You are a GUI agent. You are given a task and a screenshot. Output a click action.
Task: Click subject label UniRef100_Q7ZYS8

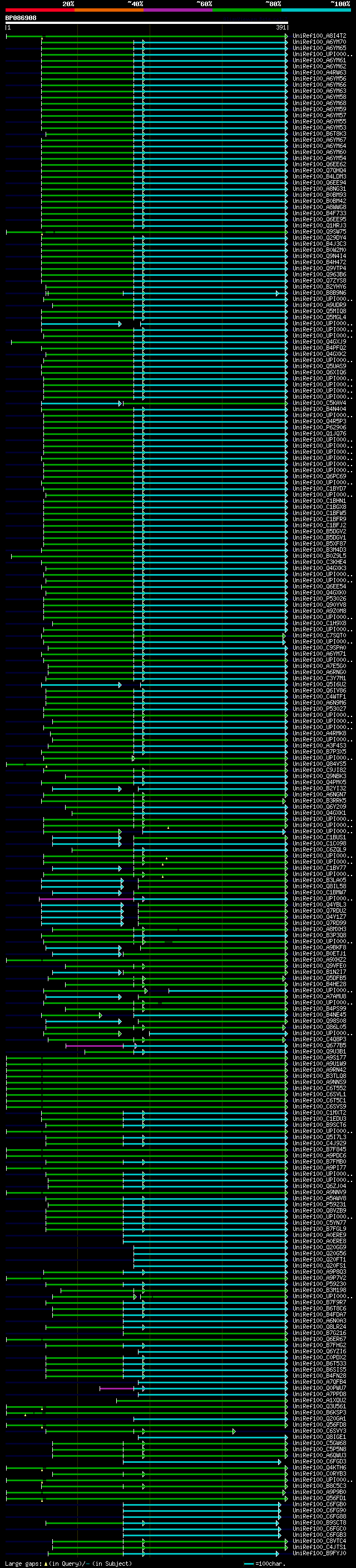[319, 280]
